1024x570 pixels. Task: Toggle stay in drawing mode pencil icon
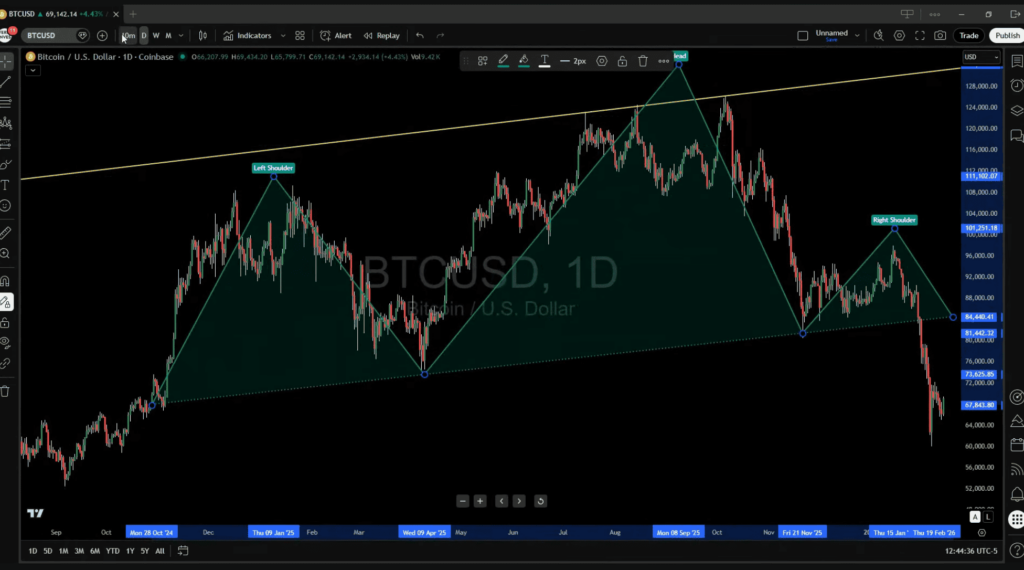pyautogui.click(x=6, y=302)
